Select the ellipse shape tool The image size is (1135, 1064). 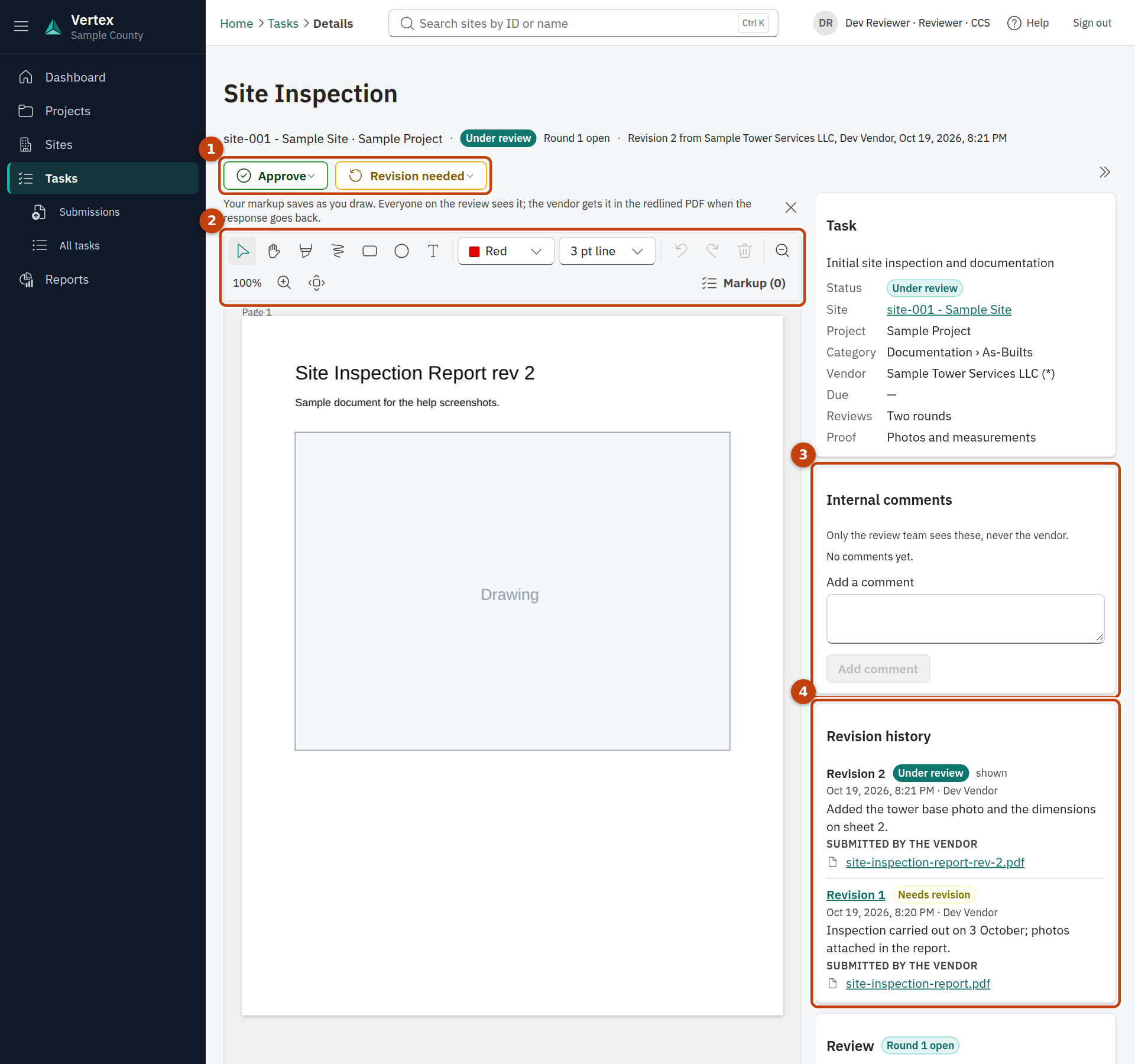coord(401,251)
